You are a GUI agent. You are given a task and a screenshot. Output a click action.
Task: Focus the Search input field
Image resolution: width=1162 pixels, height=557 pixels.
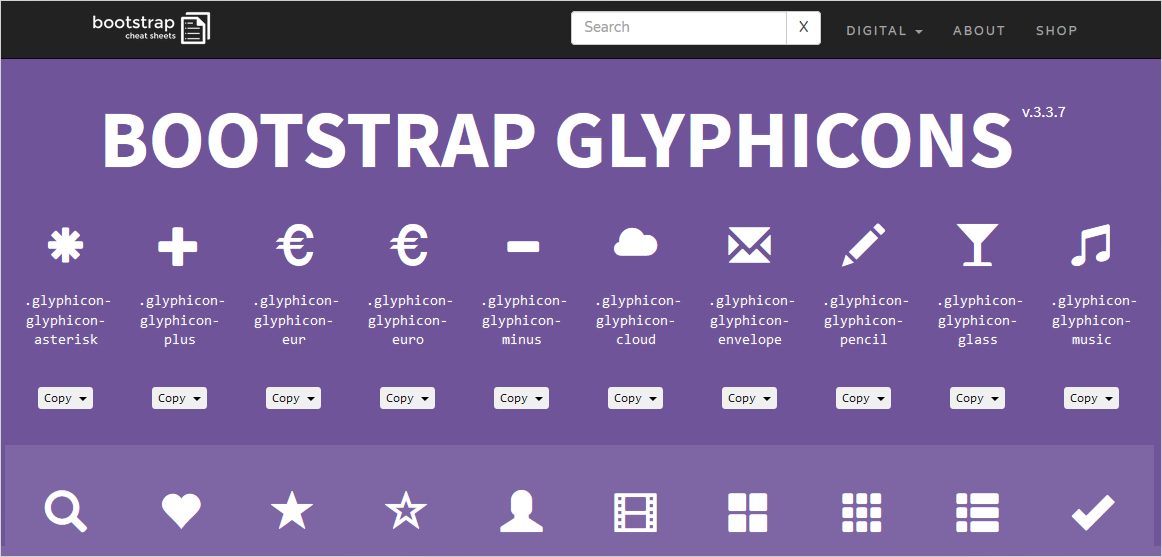679,28
